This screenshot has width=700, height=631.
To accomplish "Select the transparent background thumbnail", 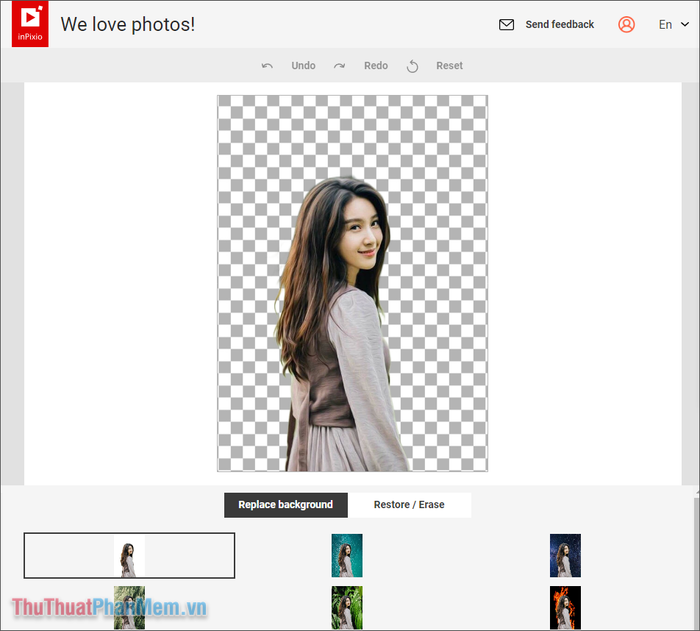I will pyautogui.click(x=129, y=555).
